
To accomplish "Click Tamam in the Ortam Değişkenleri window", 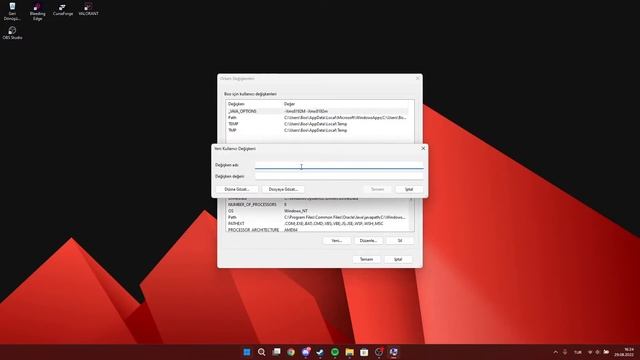I will [367, 260].
